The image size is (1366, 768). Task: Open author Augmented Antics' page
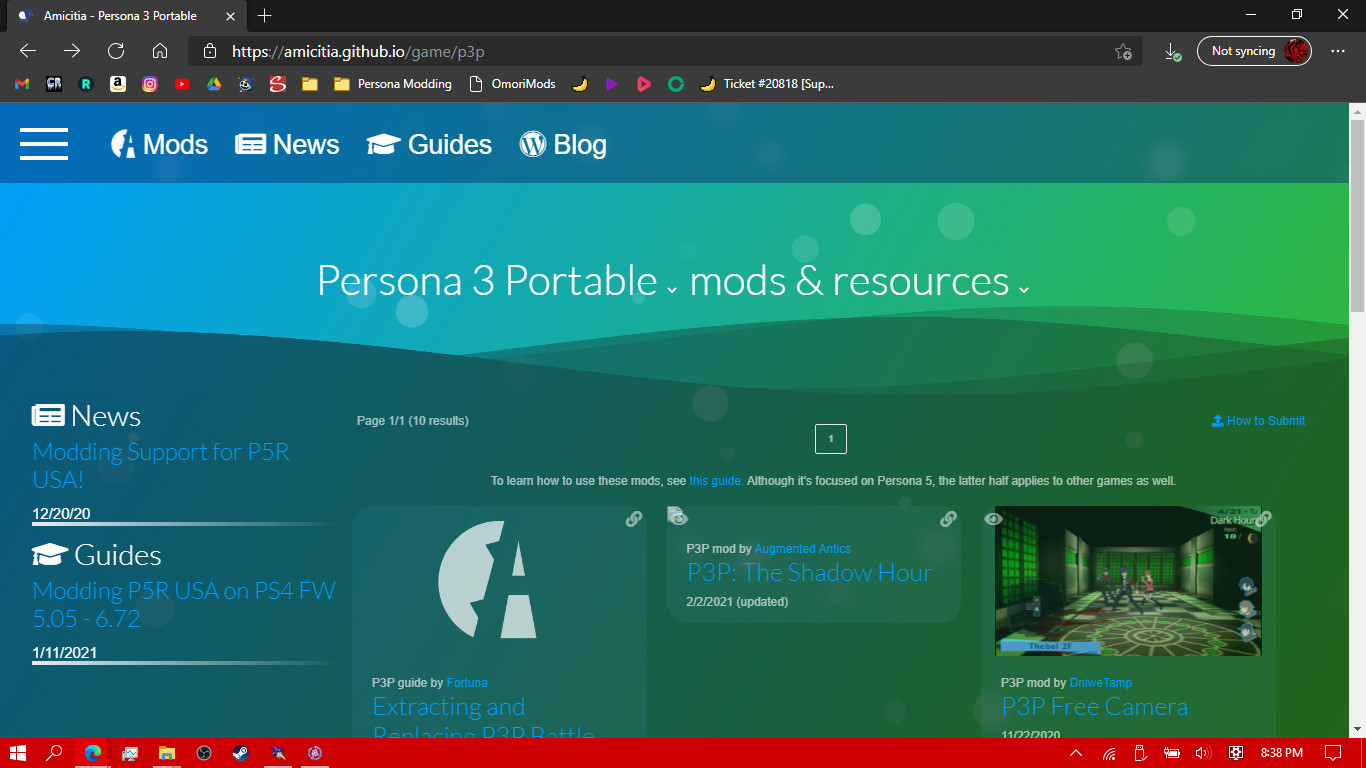coord(803,549)
